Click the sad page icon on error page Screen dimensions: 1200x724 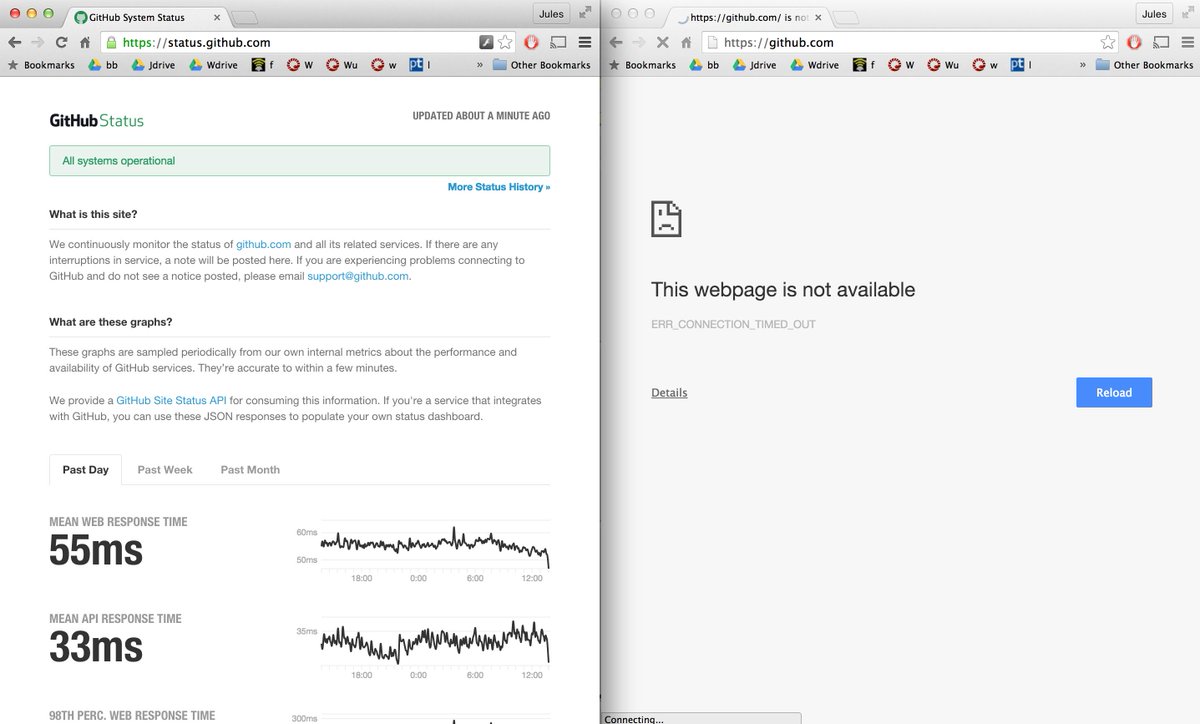(x=666, y=218)
